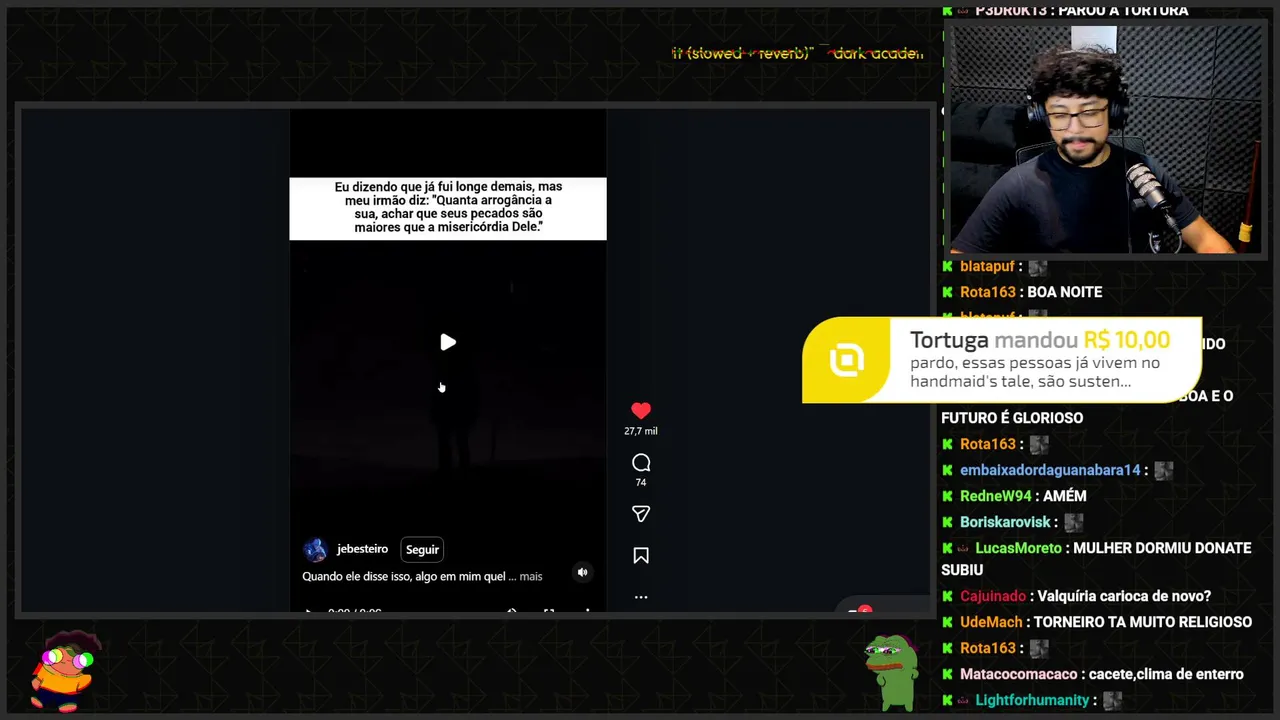Click the reel's white caption text overlay

point(448,208)
